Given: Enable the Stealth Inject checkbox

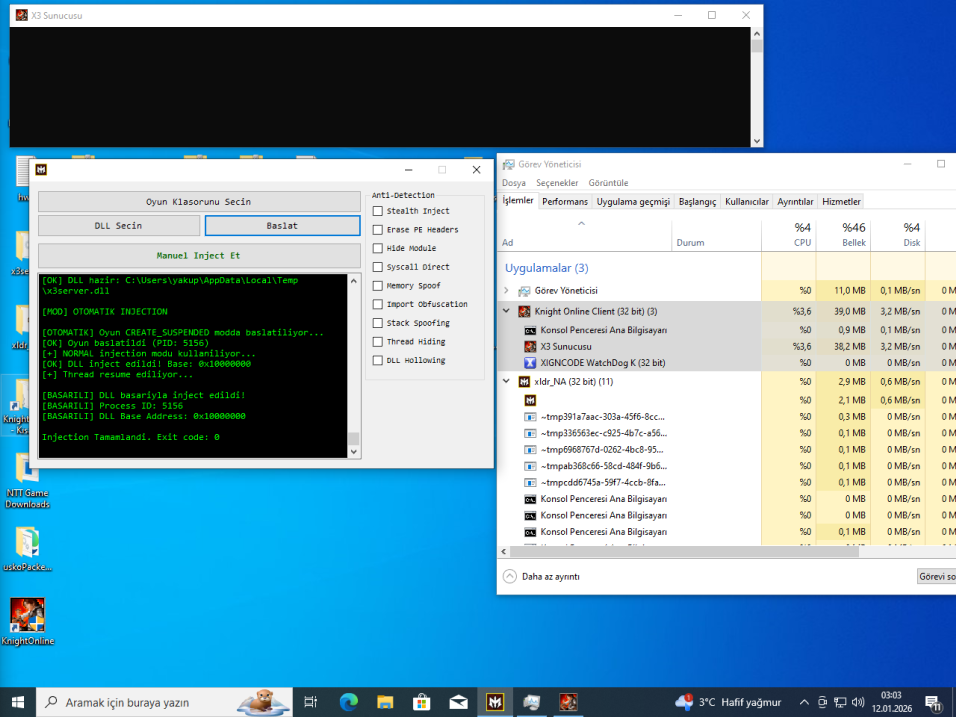Looking at the screenshot, I should tap(378, 211).
